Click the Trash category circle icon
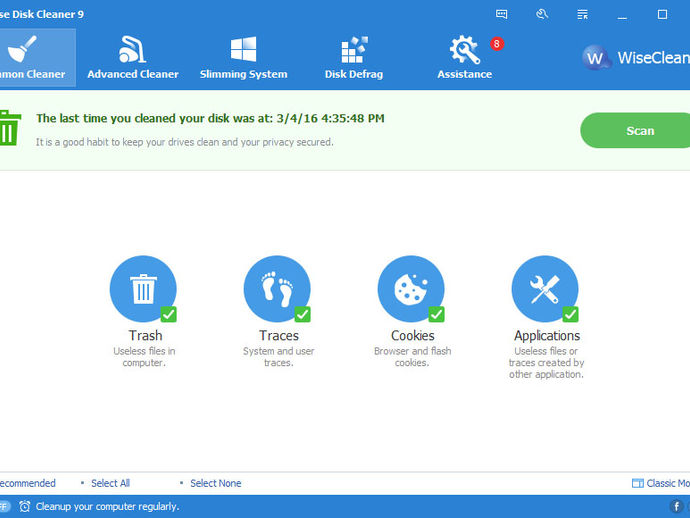The image size is (690, 518). pyautogui.click(x=143, y=289)
